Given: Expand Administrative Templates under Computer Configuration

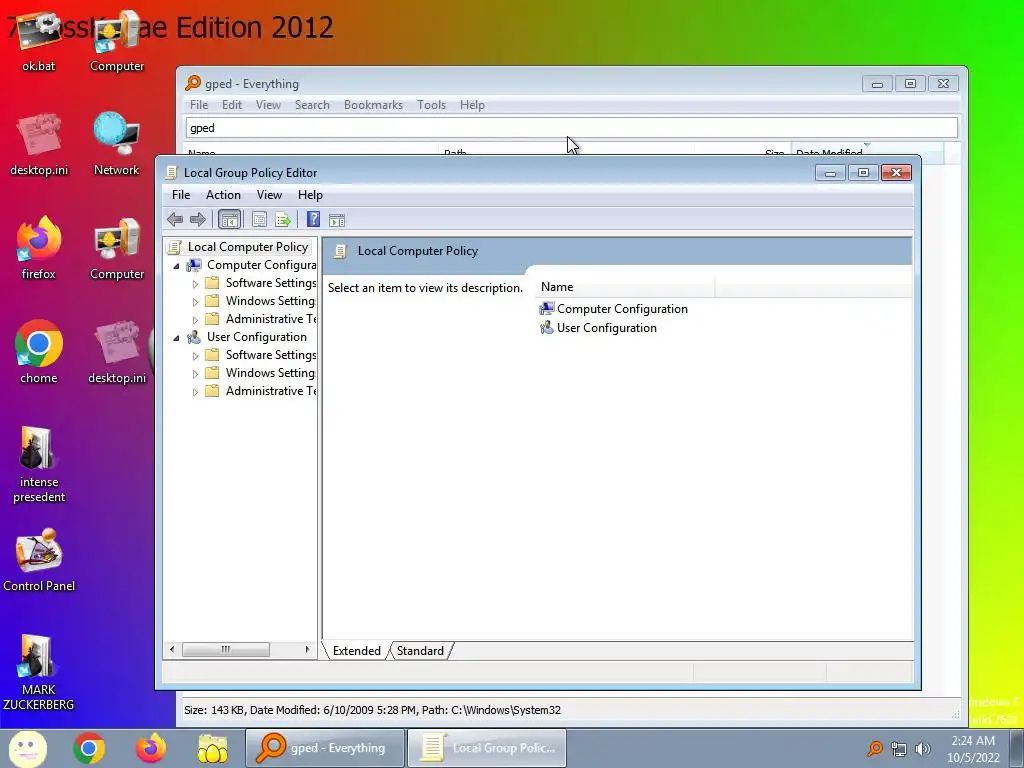Looking at the screenshot, I should click(195, 320).
